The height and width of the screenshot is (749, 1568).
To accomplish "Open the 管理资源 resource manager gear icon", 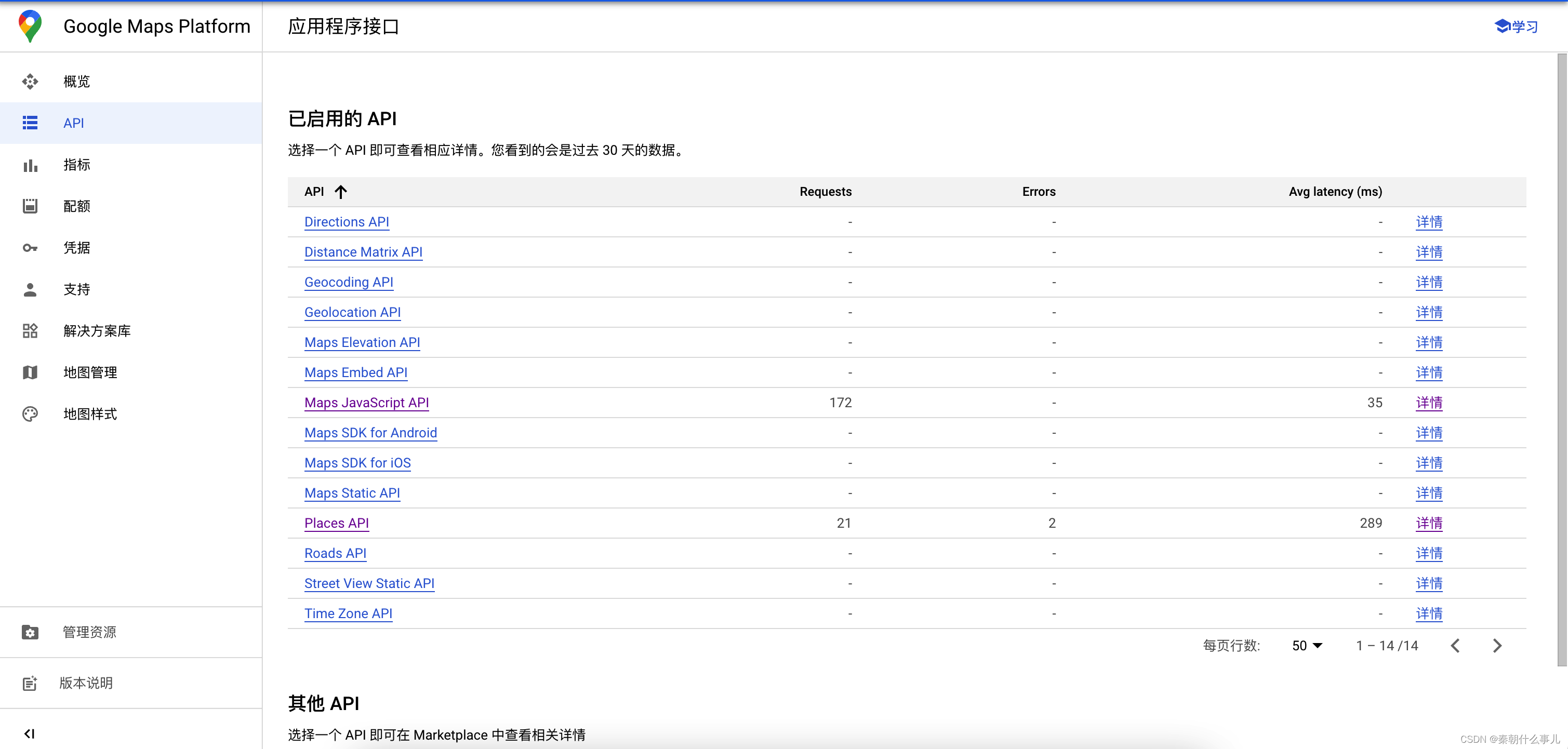I will point(30,632).
